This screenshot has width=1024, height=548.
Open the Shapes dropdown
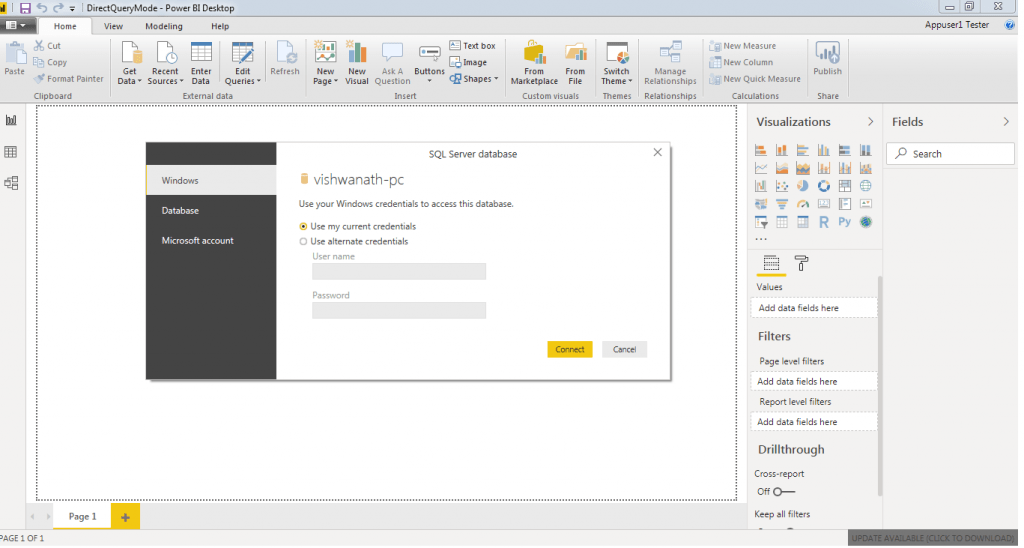(474, 79)
